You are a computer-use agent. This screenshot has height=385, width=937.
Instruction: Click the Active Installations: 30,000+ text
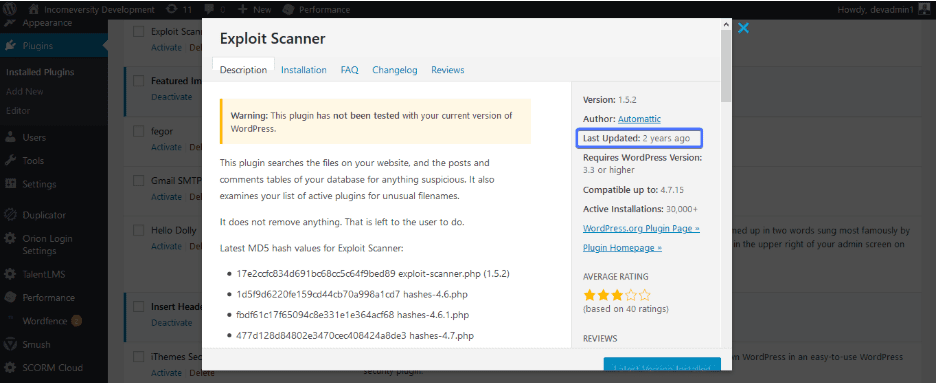[640, 209]
